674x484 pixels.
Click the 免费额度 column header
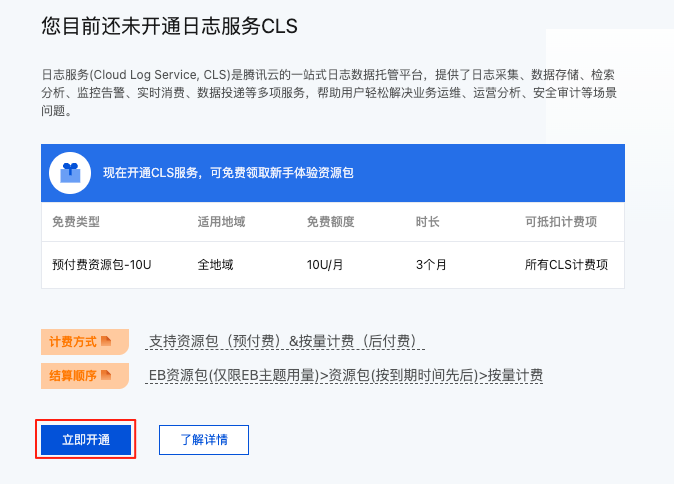(x=331, y=222)
